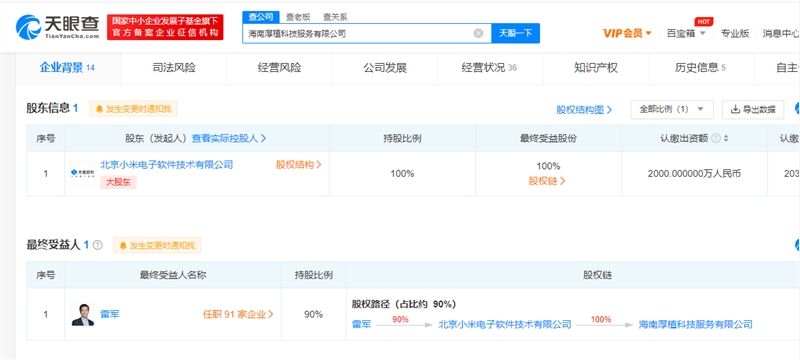Click the 最终受益人名称 column header
The width and height of the screenshot is (800, 360).
coord(173,275)
